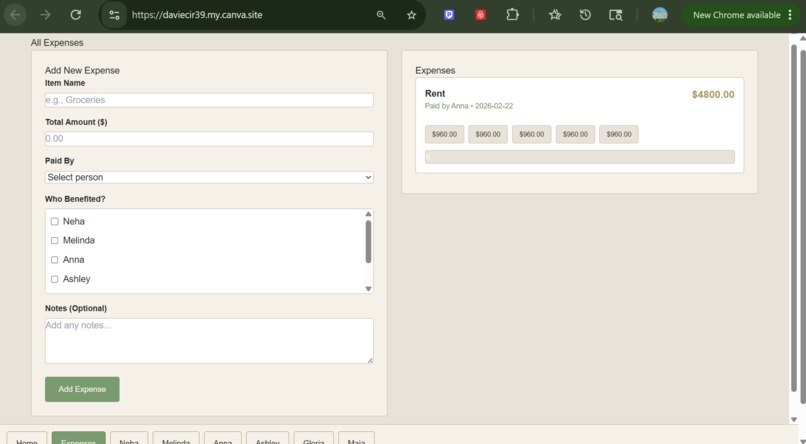Click the Who Benefited list down arrow
This screenshot has width=806, height=444.
pyautogui.click(x=368, y=289)
